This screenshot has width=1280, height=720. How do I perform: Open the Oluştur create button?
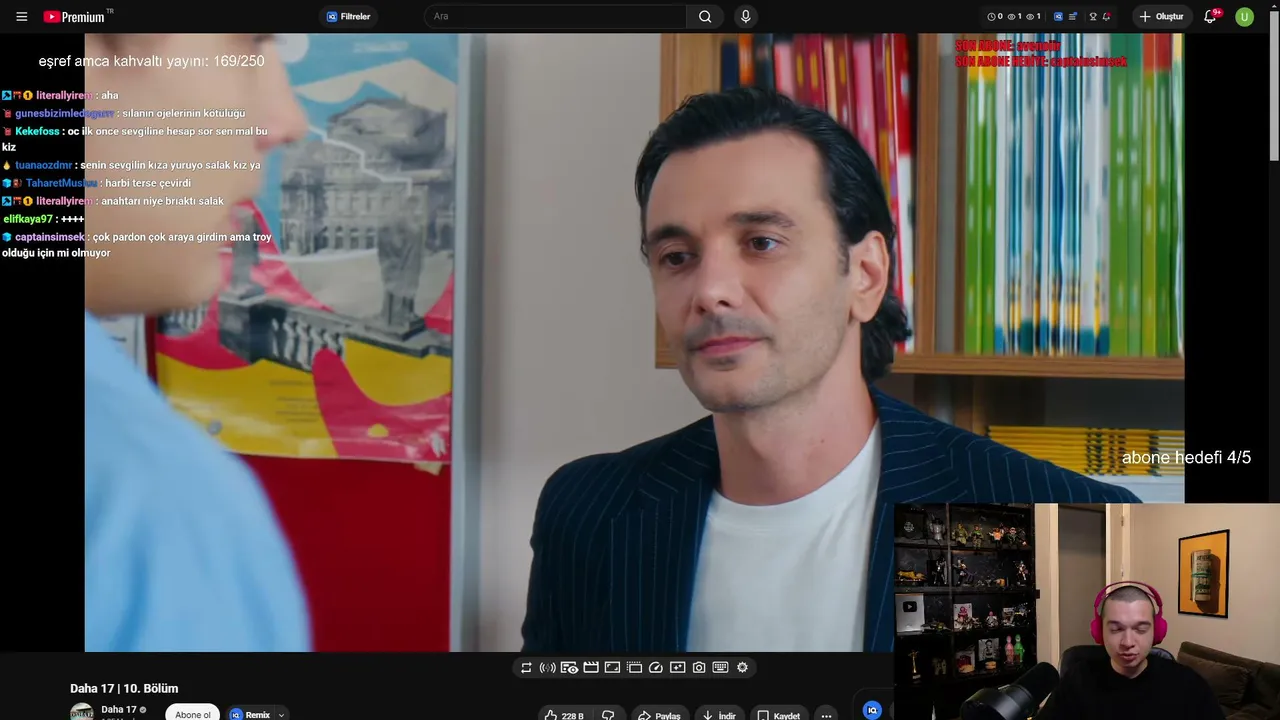(x=1162, y=17)
